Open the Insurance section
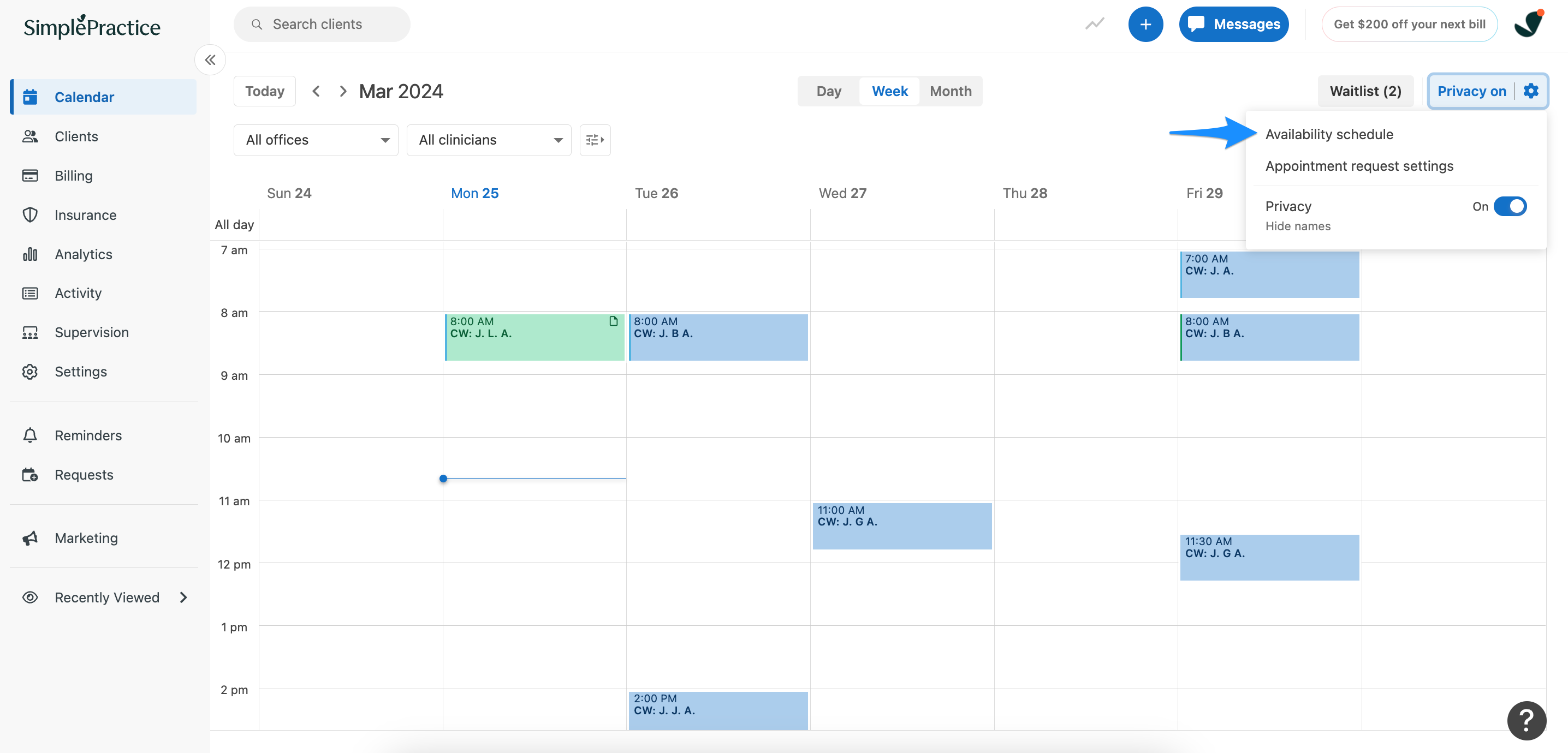 coord(85,214)
